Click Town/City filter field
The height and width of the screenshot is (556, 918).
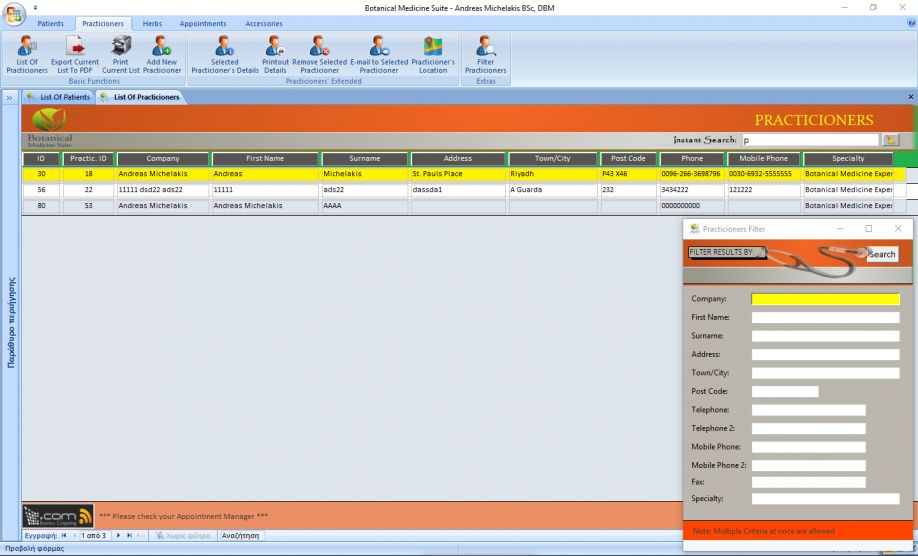[x=825, y=373]
